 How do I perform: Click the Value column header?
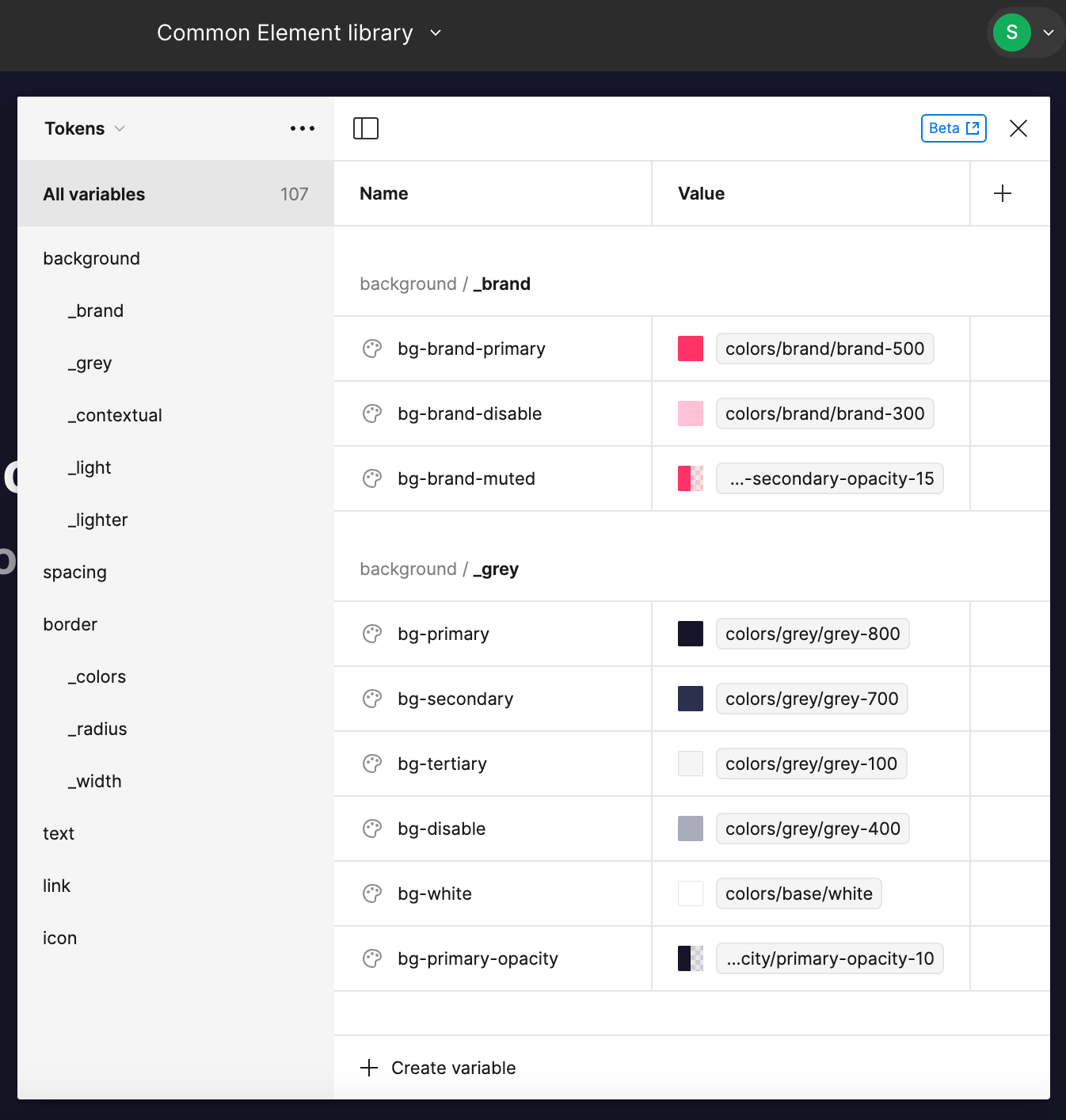coord(701,193)
